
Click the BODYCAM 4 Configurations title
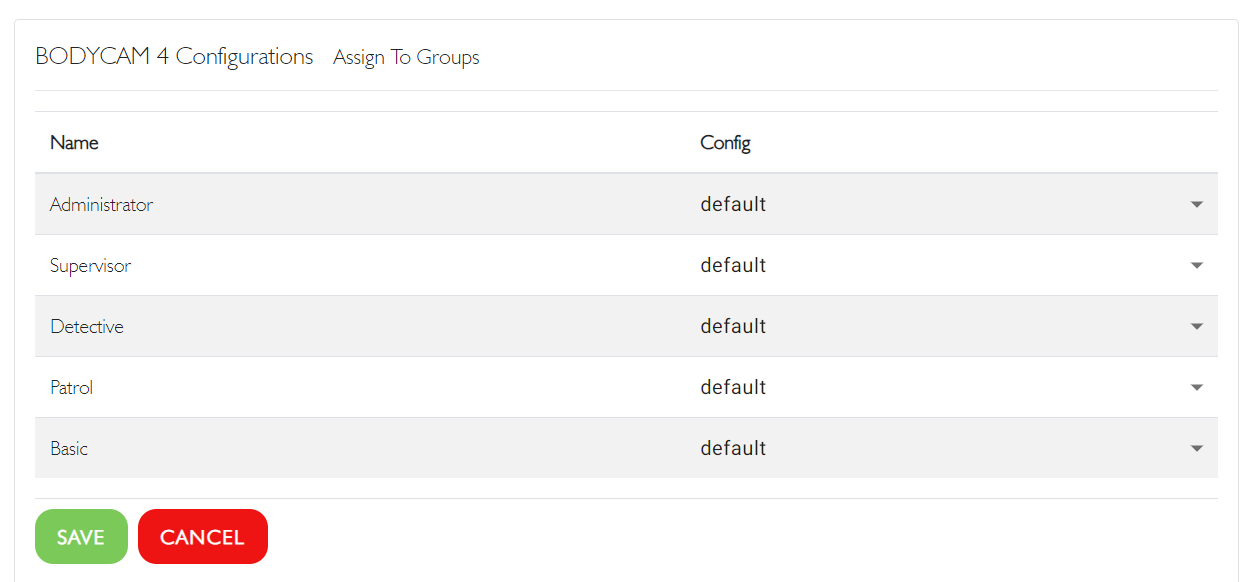174,57
